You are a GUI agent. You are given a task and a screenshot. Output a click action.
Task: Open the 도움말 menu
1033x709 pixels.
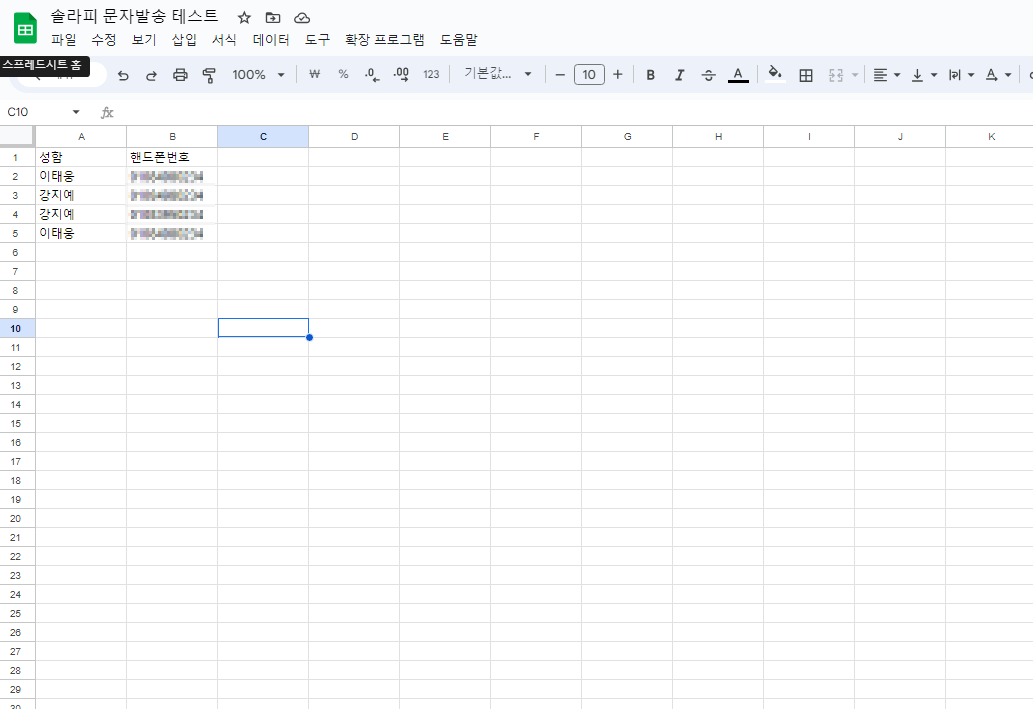(459, 40)
